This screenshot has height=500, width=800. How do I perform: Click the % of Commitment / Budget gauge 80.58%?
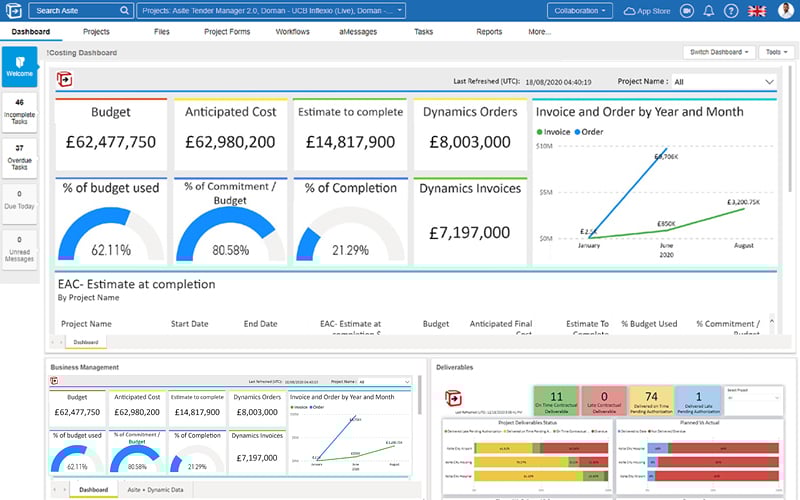(x=230, y=233)
